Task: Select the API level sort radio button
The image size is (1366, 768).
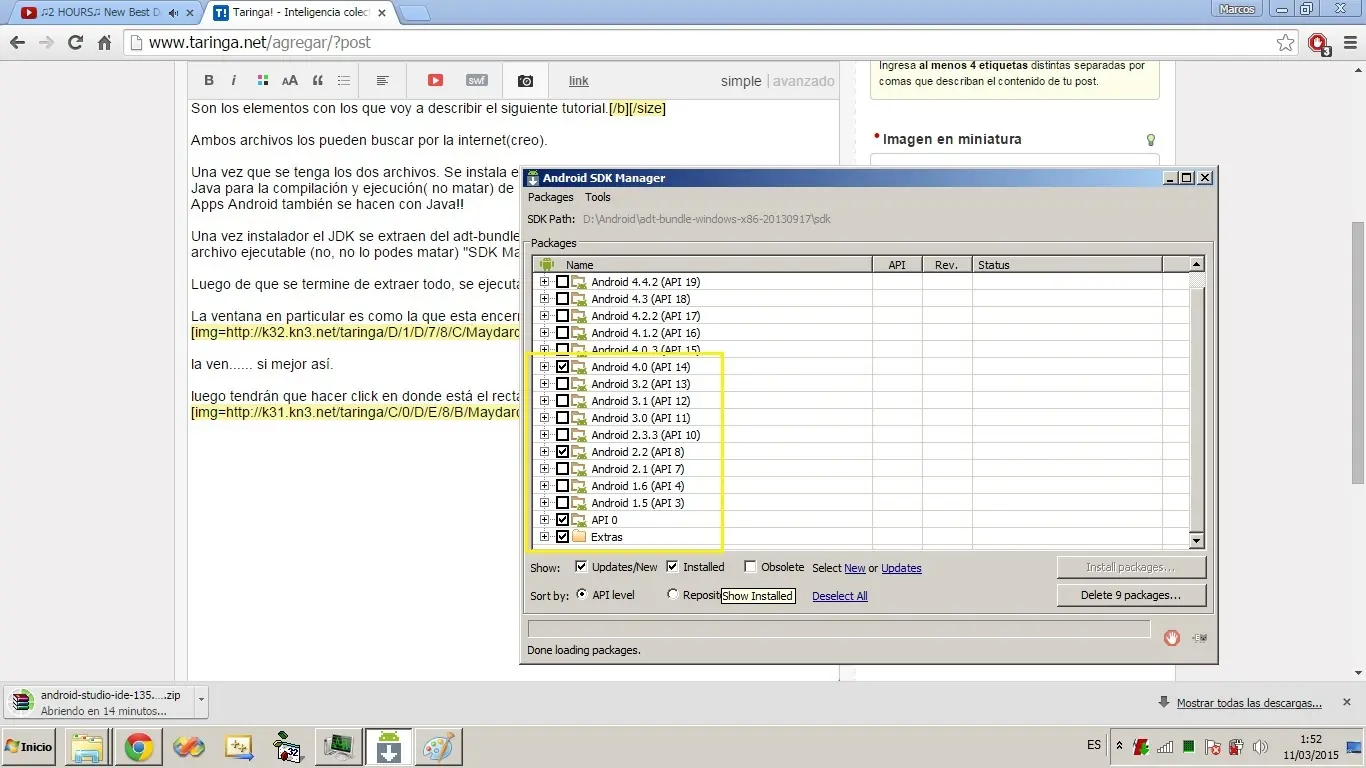Action: coord(582,595)
